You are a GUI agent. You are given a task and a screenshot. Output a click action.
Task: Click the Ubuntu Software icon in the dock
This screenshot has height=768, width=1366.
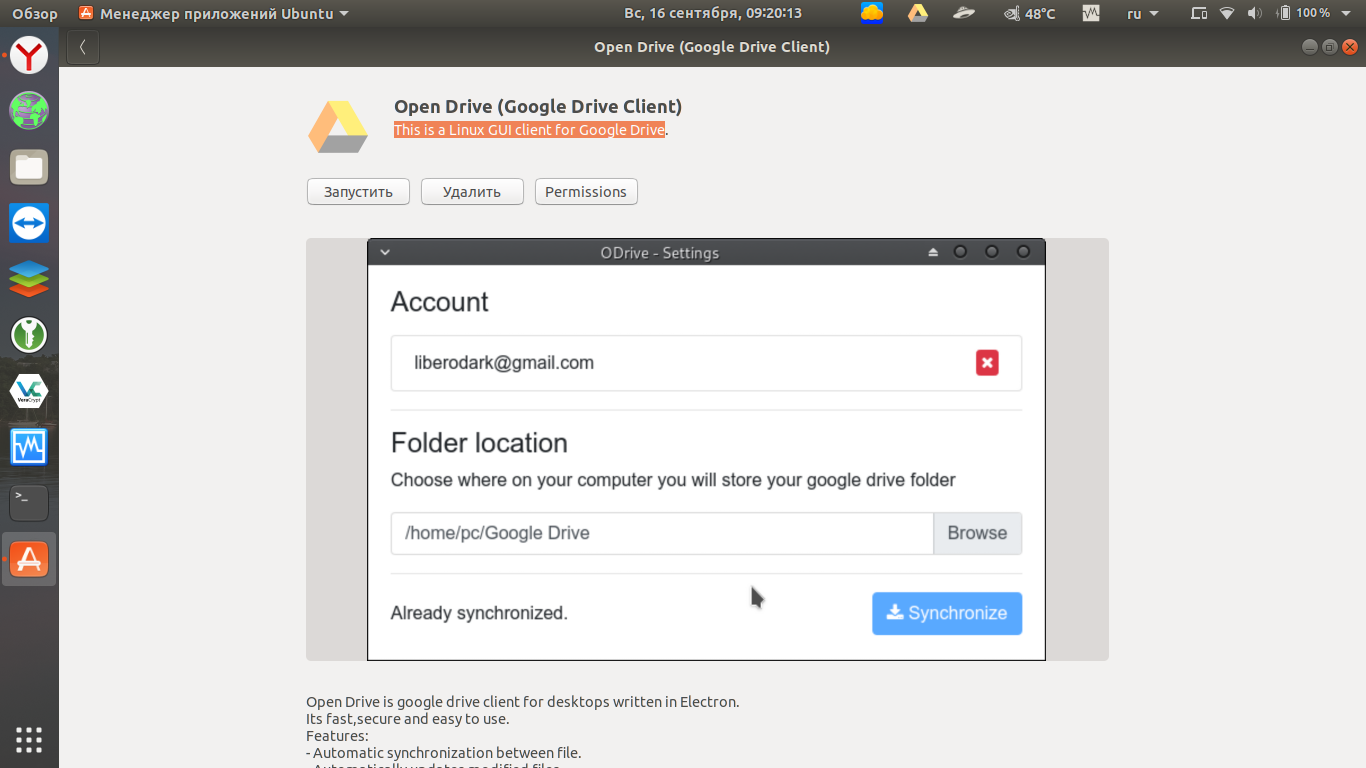coord(29,559)
